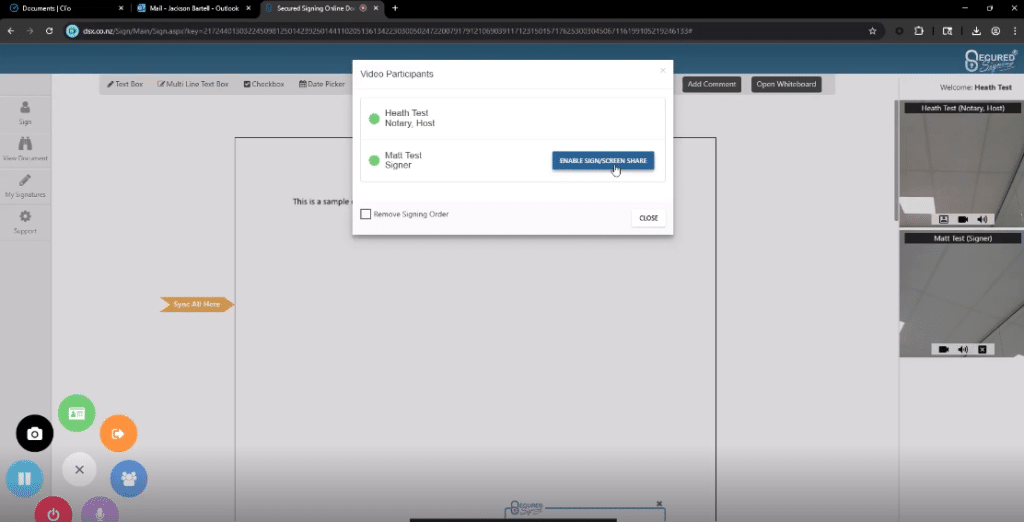Click Enable Sign/Screen Share for Matt Test
1024x522 pixels.
pos(603,161)
